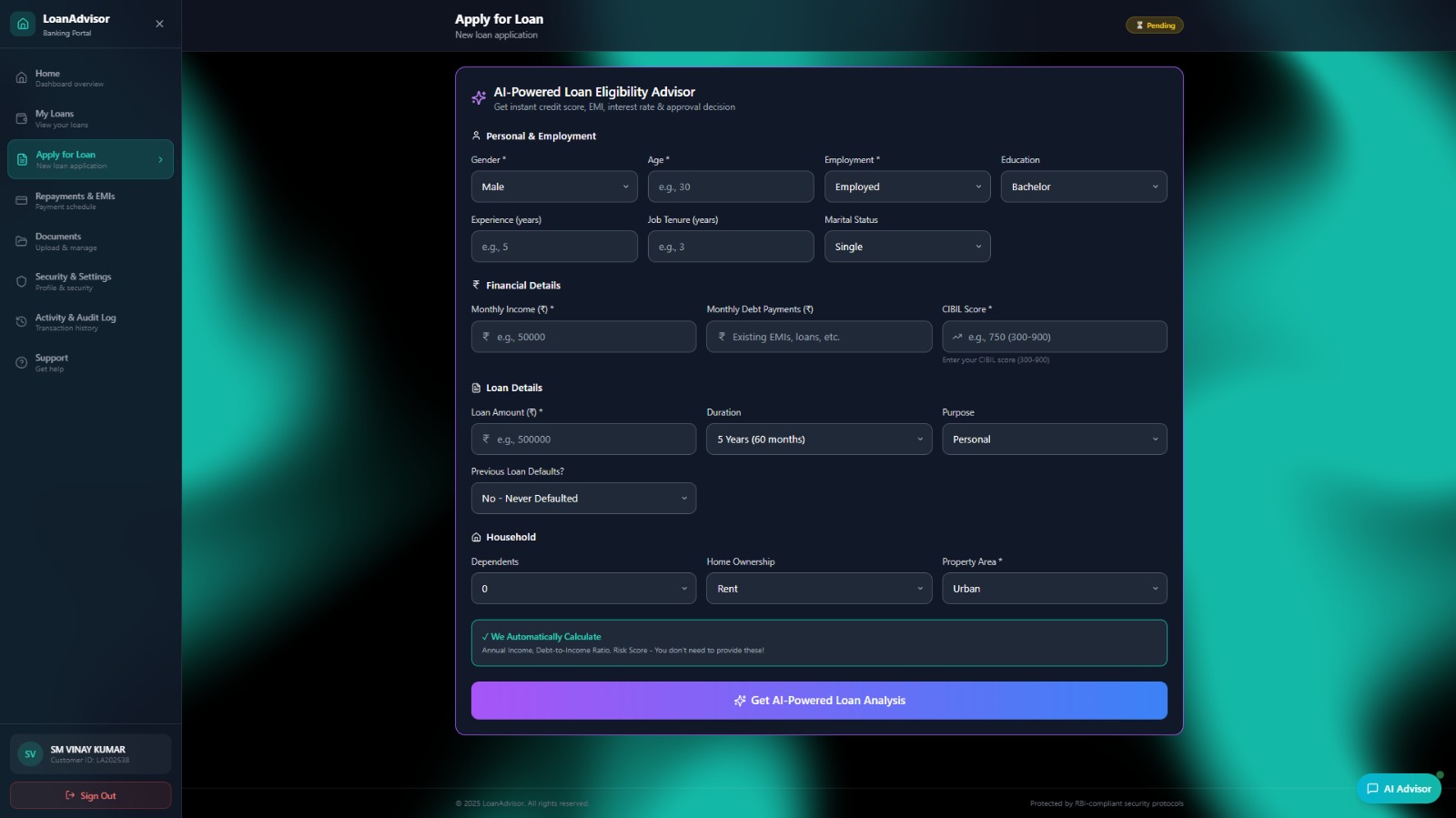The width and height of the screenshot is (1456, 818).
Task: Click 'Enter your CIBIL score (300-900)' hint
Action: coord(996,360)
